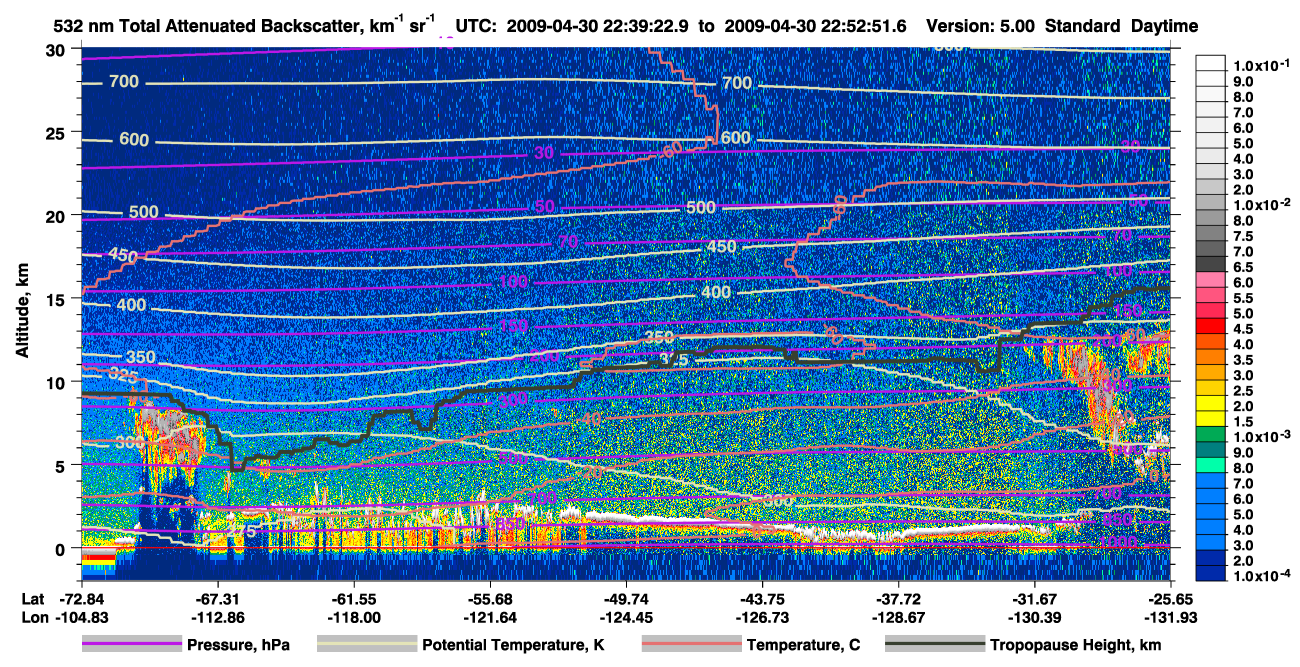Click the pale yellow Potential Temperature legend swatch

click(x=366, y=645)
